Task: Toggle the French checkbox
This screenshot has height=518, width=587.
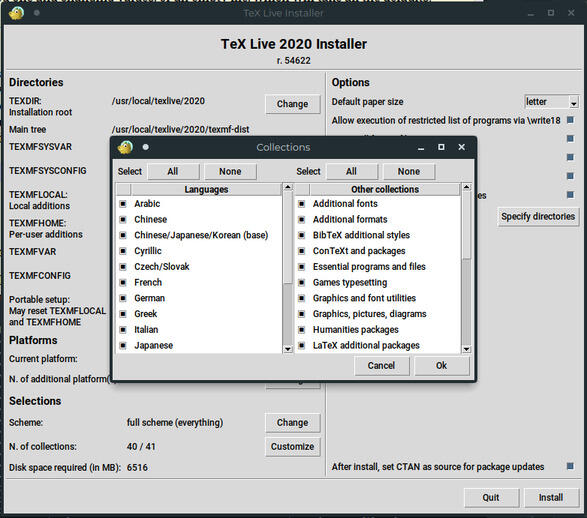Action: [x=122, y=282]
